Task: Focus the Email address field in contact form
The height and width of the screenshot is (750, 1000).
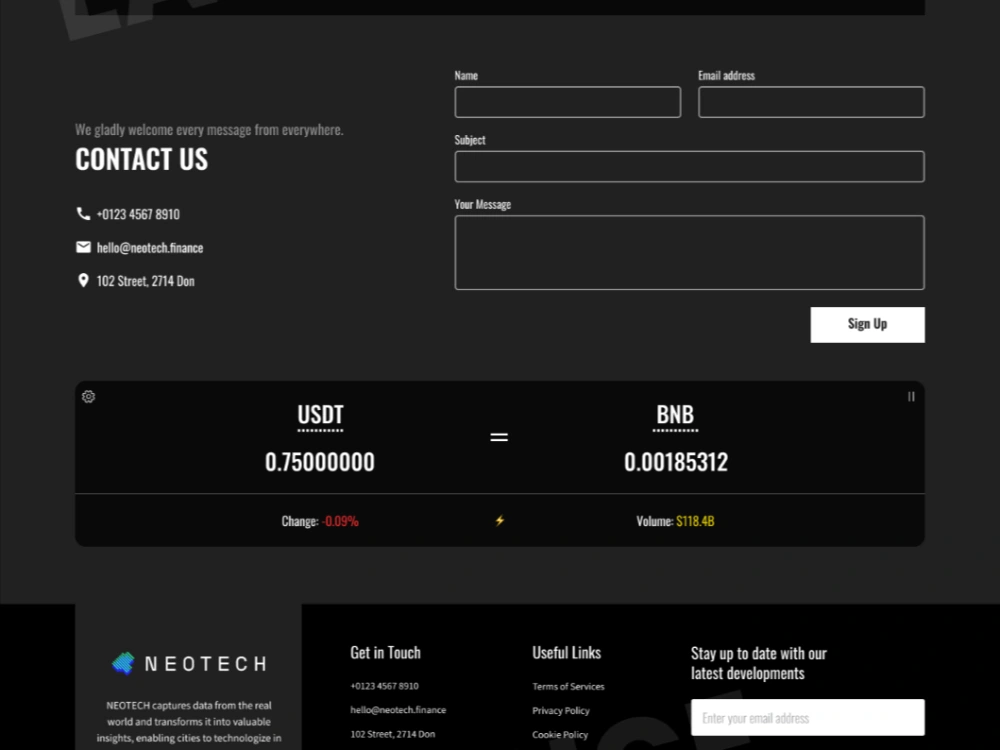Action: coord(811,102)
